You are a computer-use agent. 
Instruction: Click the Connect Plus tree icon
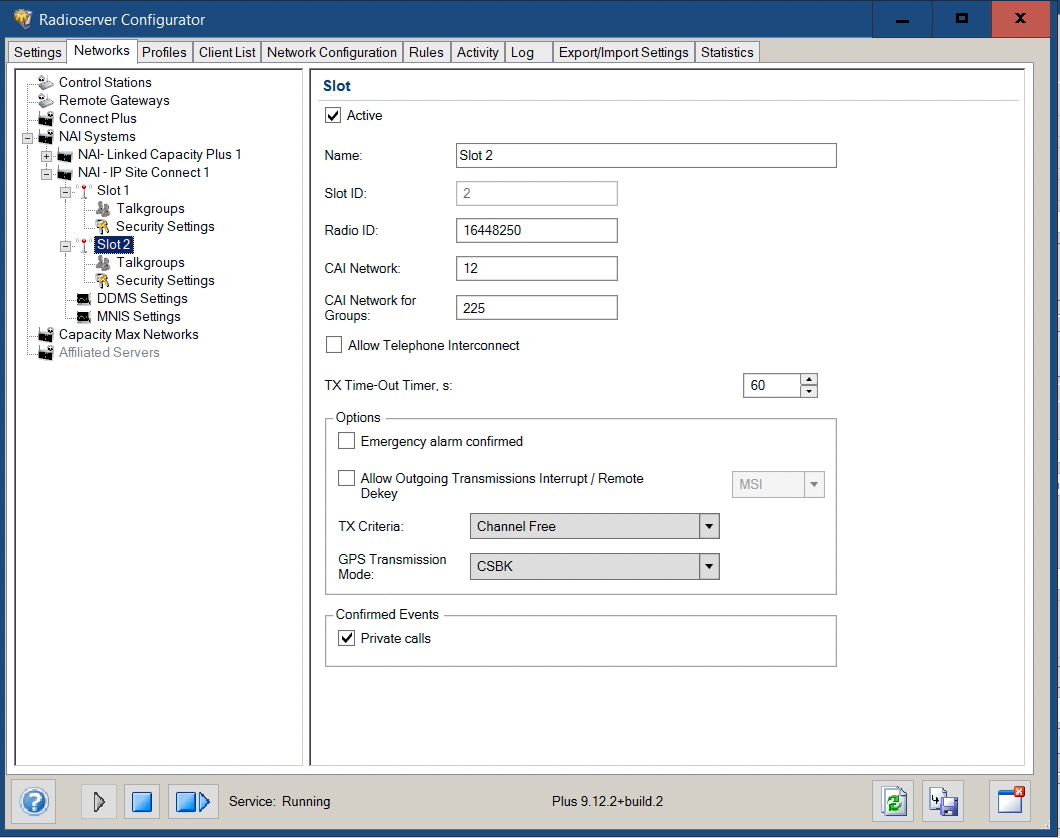(45, 118)
